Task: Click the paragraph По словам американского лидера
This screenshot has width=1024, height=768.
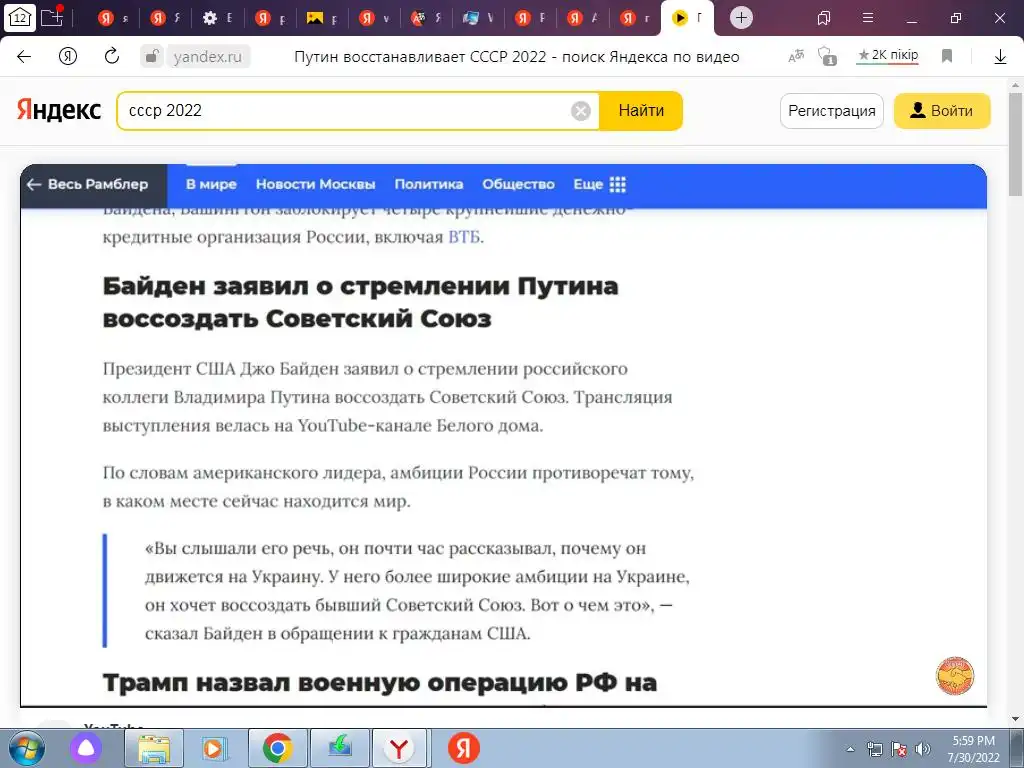Action: [x=398, y=487]
